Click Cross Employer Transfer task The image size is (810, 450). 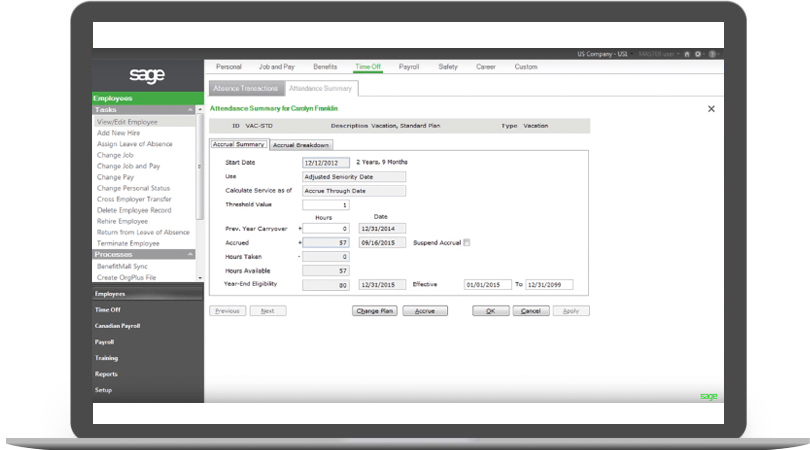(134, 199)
